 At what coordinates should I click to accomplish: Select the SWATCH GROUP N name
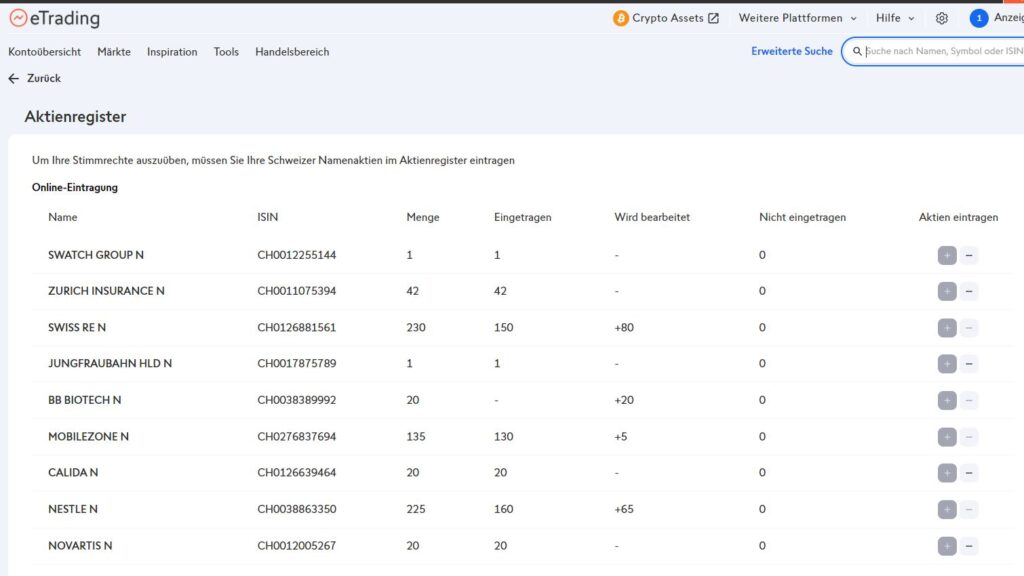96,255
